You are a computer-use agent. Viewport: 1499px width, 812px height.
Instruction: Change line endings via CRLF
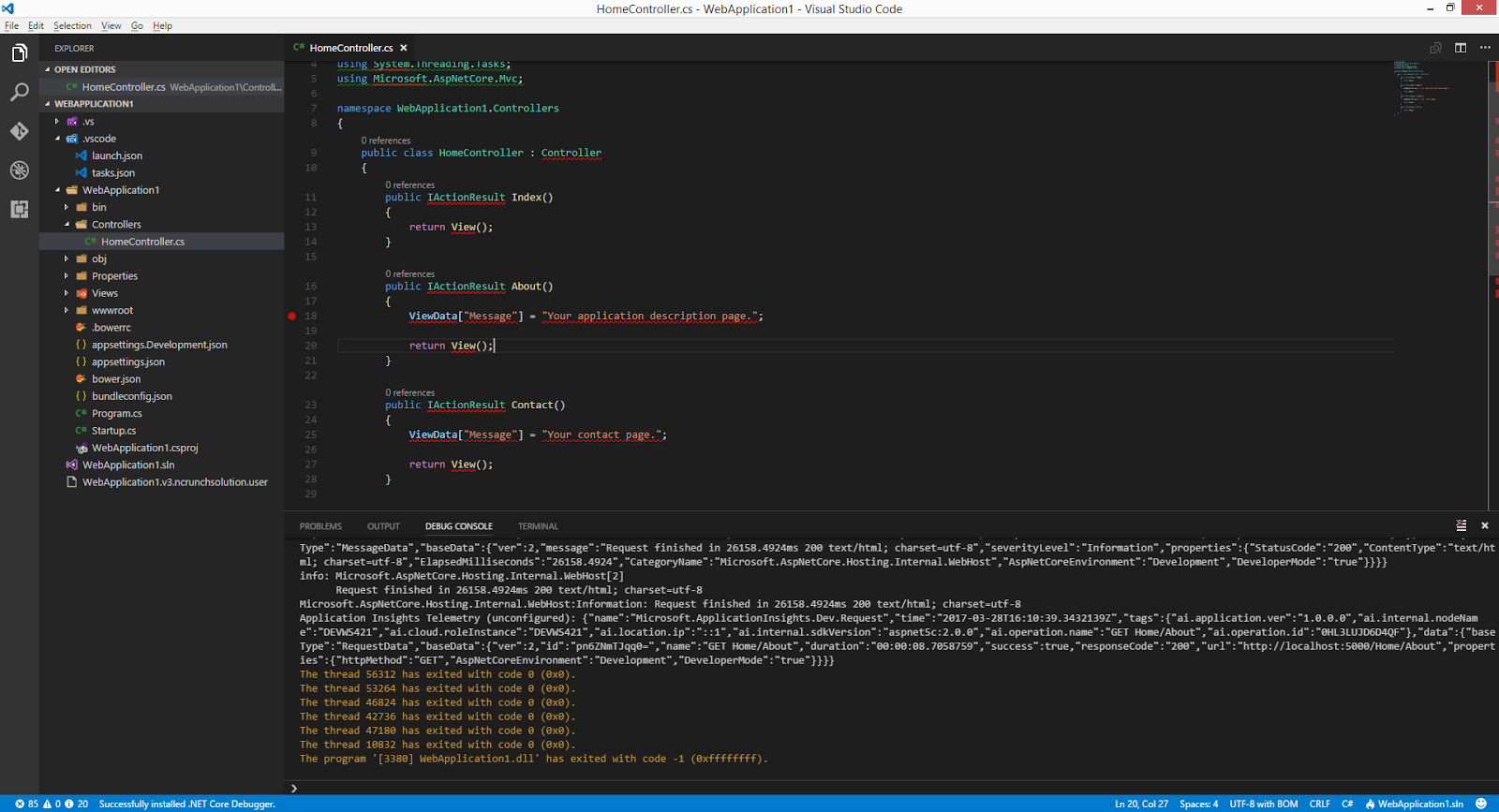point(1320,804)
